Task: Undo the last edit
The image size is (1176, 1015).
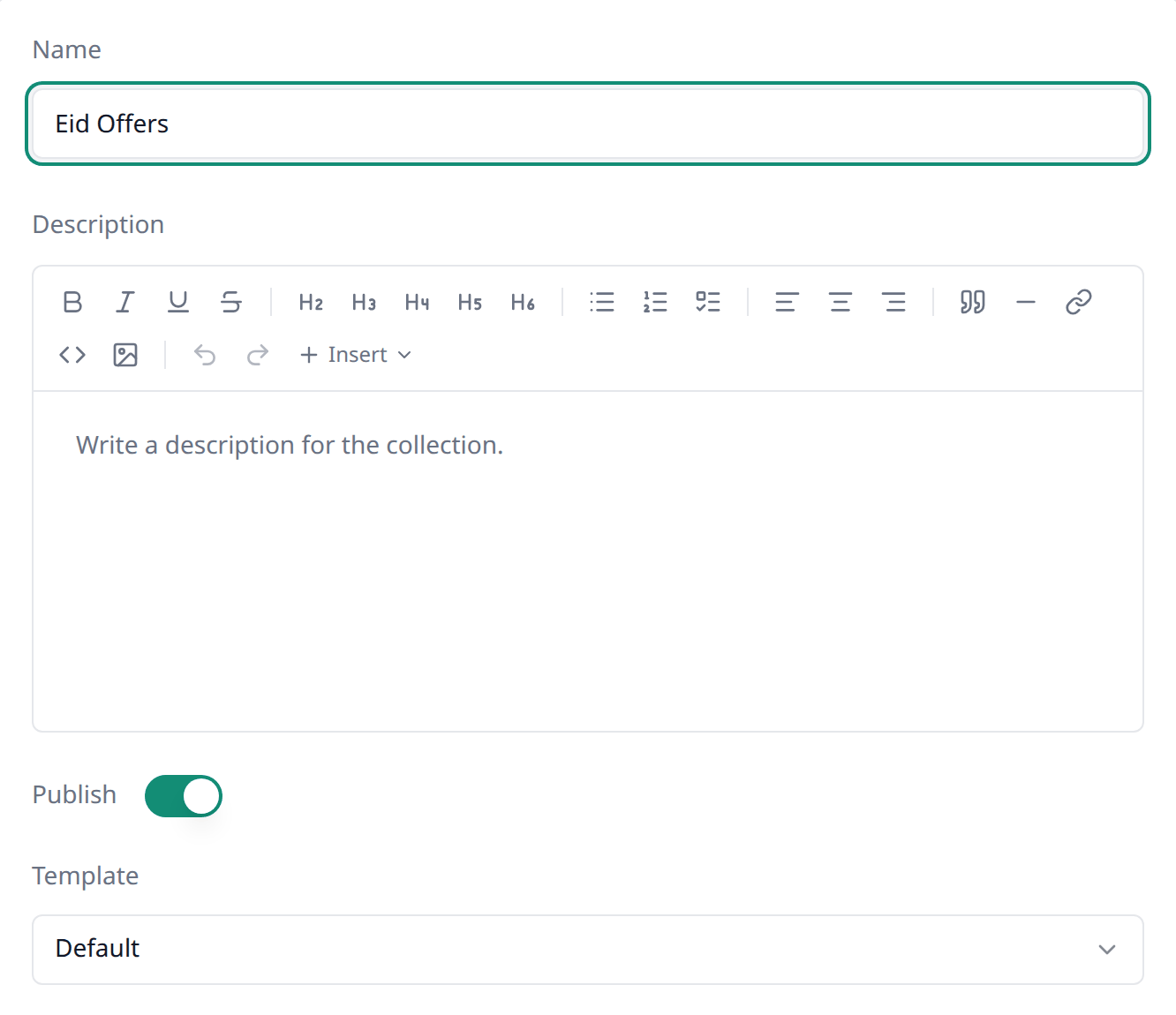Action: [205, 355]
